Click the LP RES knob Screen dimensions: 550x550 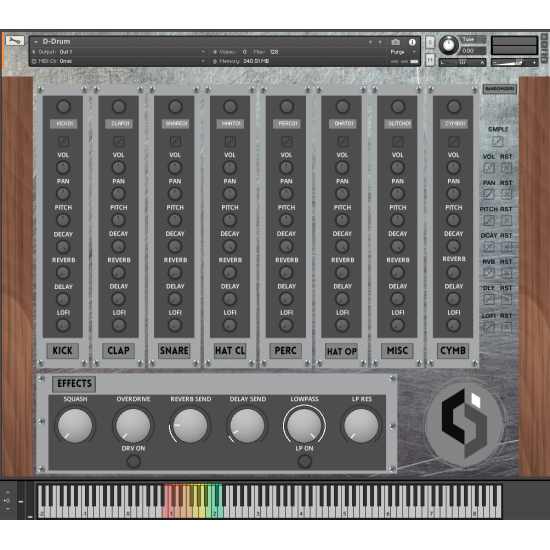[361, 425]
